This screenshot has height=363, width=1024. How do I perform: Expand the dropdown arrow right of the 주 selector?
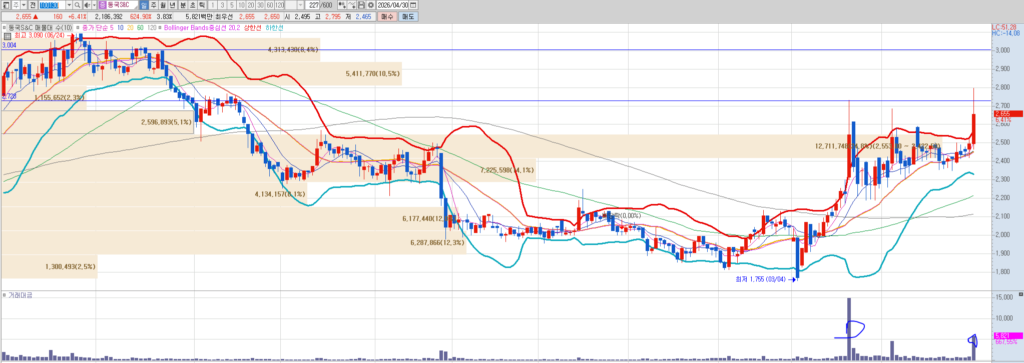(24, 5)
